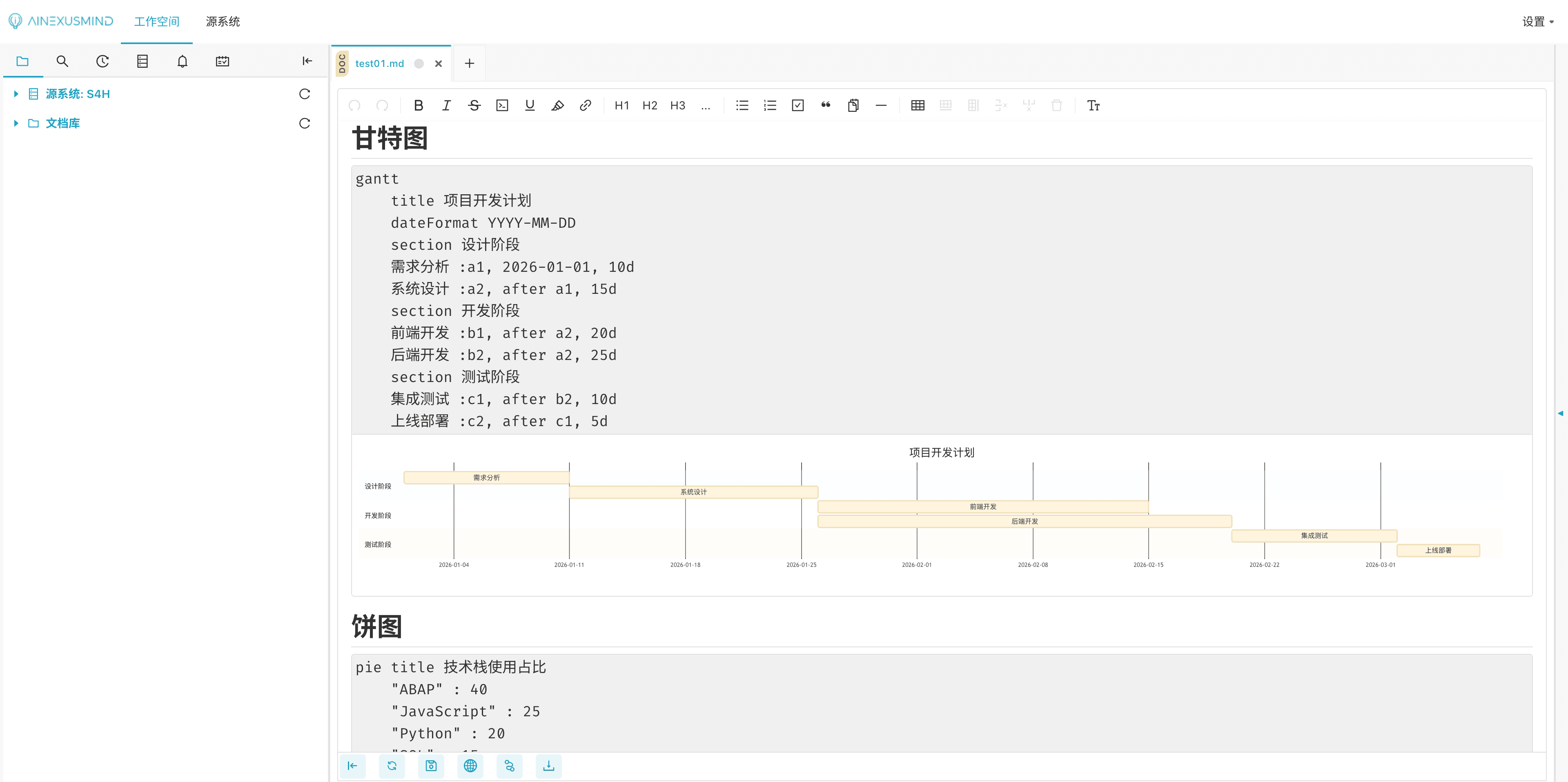Expand the 源系统: S4H tree node

click(15, 94)
